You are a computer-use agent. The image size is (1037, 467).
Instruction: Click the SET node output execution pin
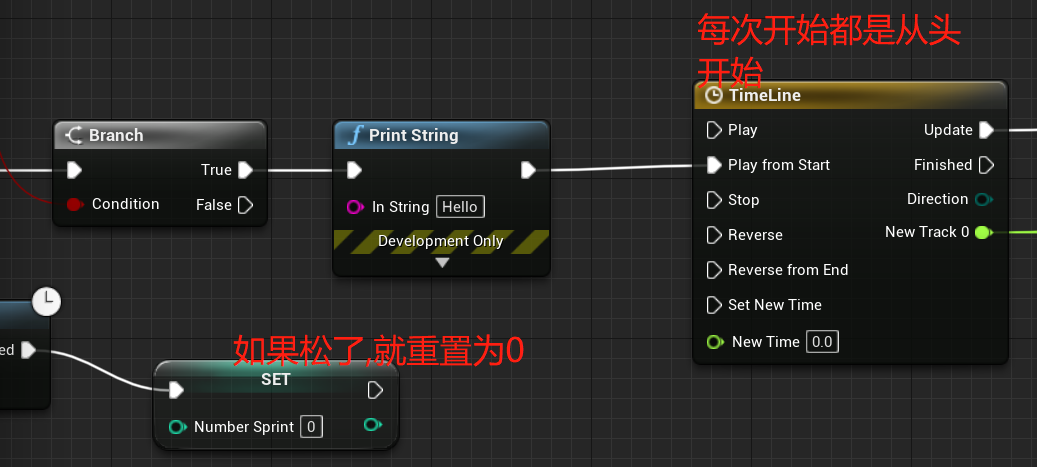(375, 390)
